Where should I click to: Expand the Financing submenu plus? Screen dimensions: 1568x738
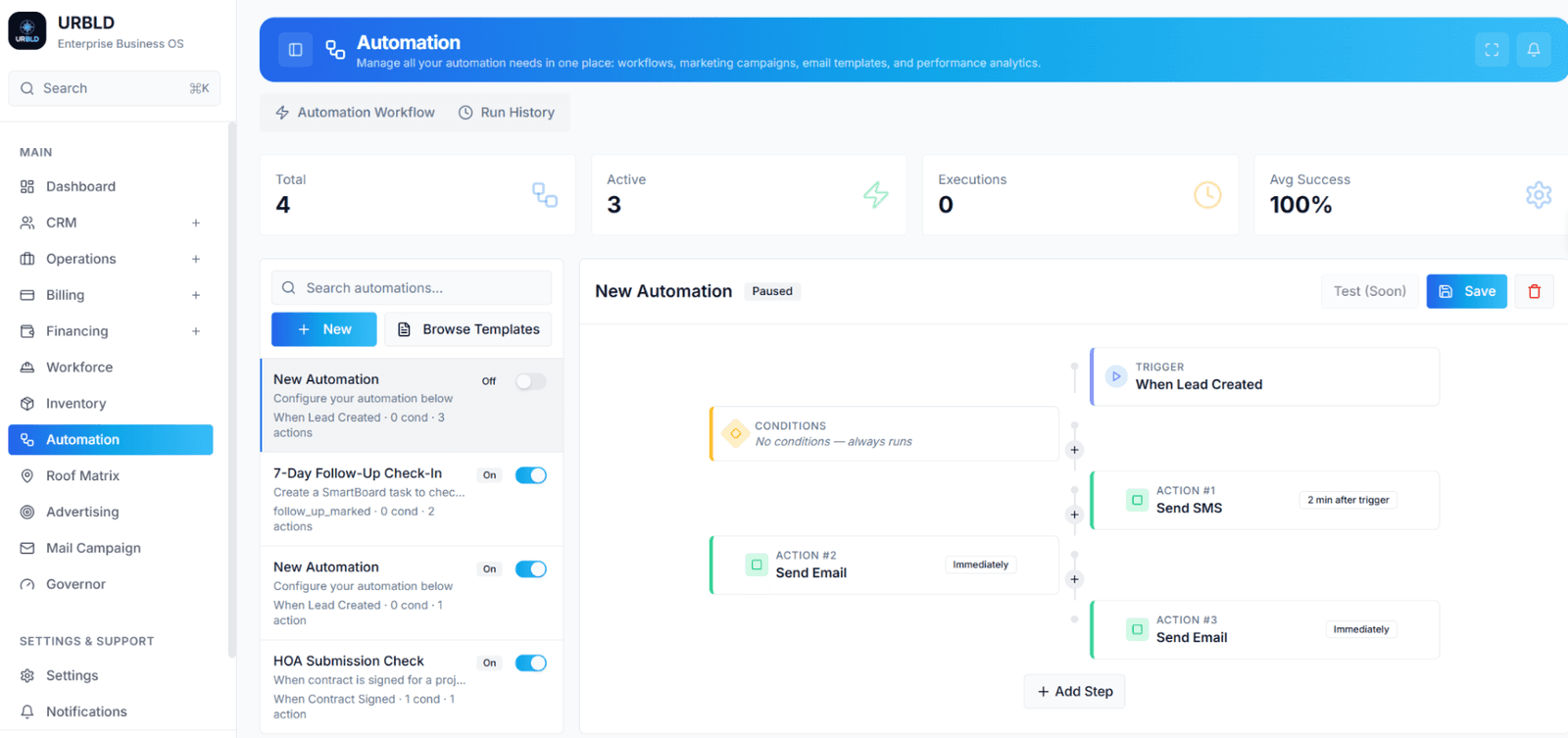(x=196, y=331)
